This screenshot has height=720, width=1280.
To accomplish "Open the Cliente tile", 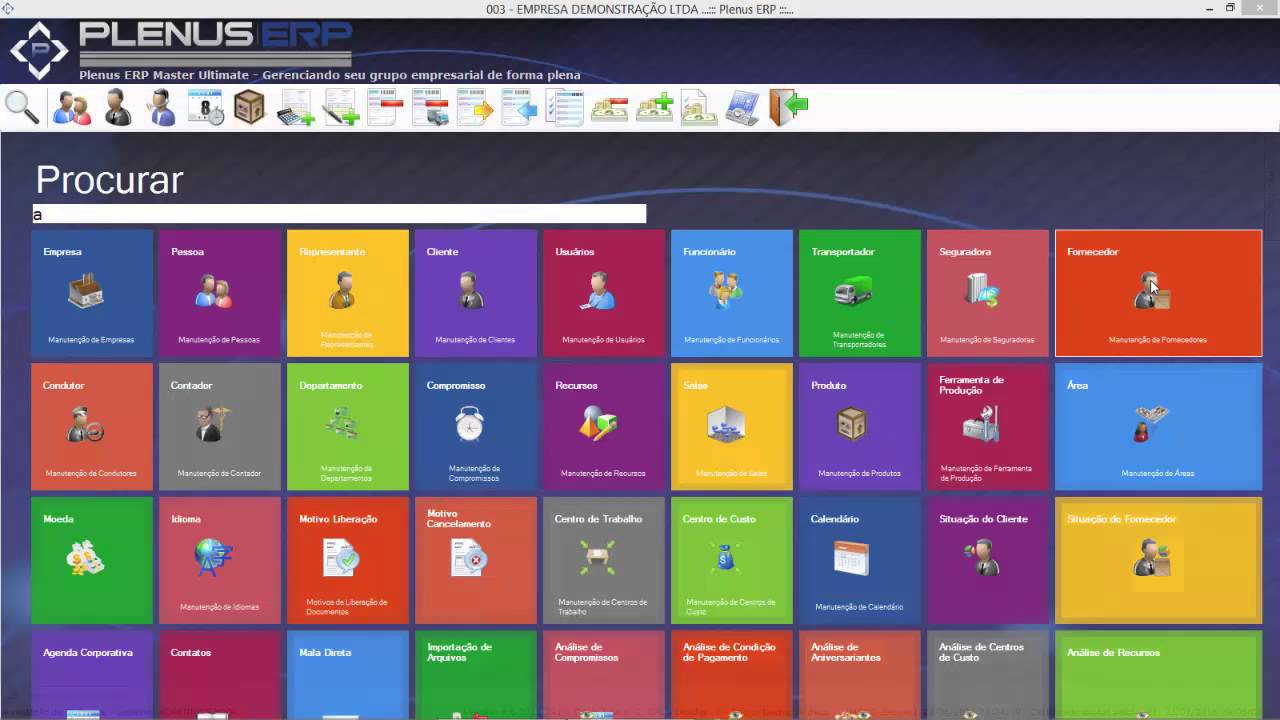I will pos(476,293).
